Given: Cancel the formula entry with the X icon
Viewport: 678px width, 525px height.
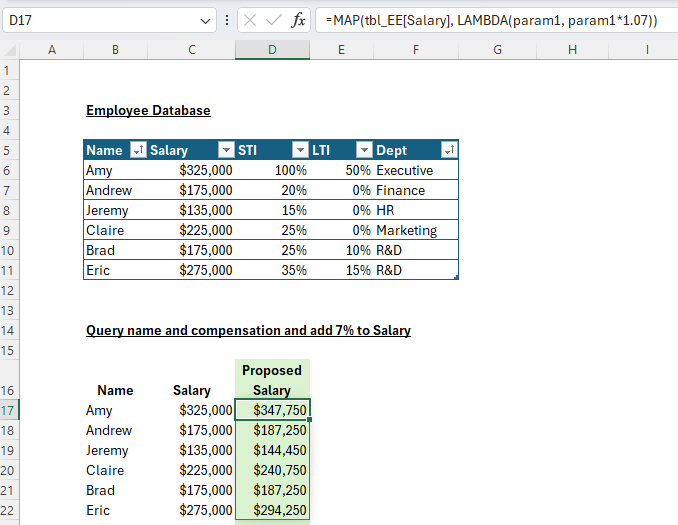Looking at the screenshot, I should click(x=249, y=20).
